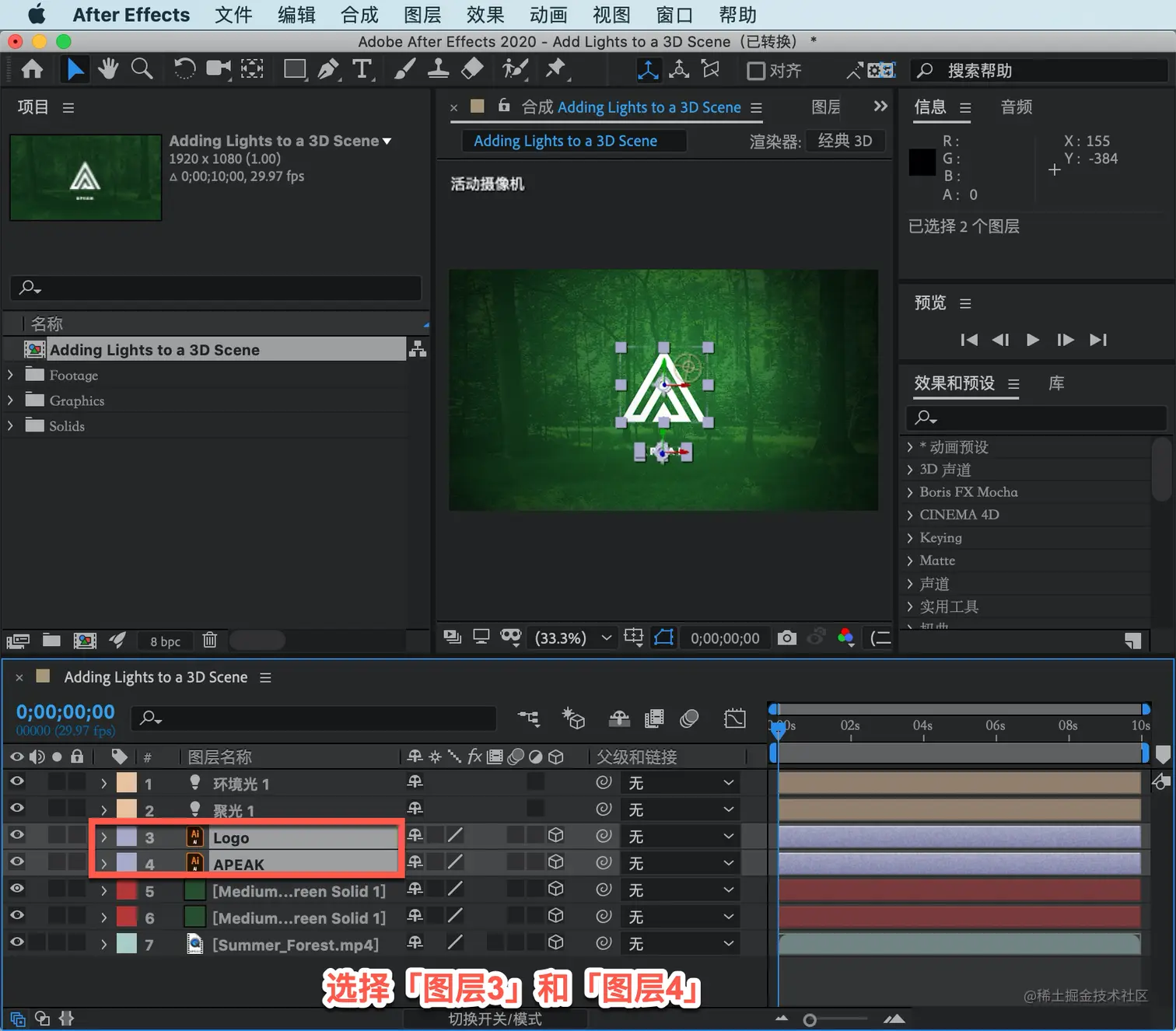Viewport: 1176px width, 1031px height.
Task: Click the viewer current time 0;00;00;00
Action: coord(725,638)
